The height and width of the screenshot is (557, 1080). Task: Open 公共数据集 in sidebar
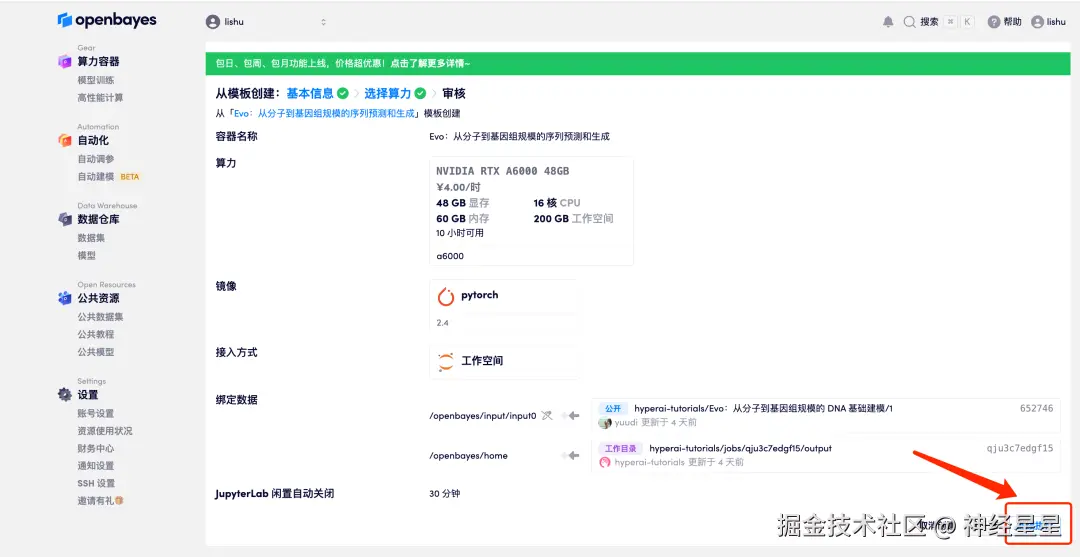100,317
